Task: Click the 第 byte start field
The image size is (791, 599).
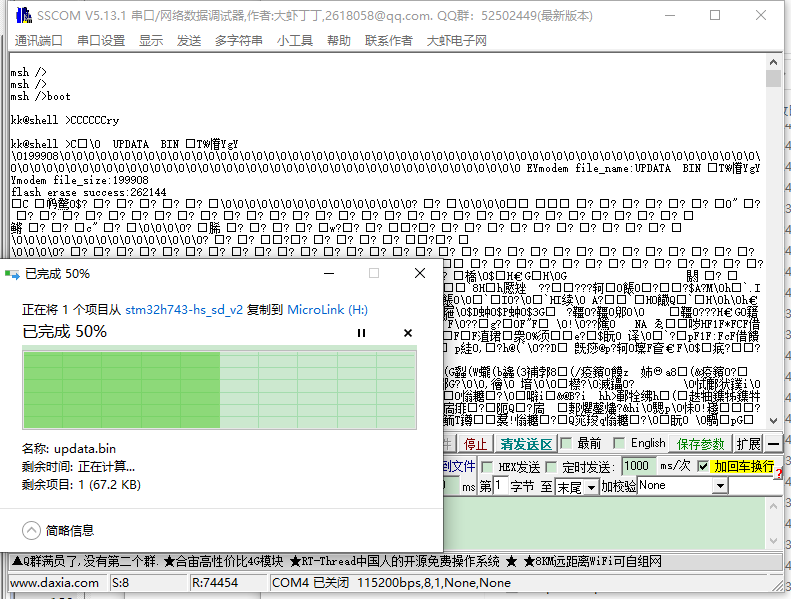Action: [500, 486]
